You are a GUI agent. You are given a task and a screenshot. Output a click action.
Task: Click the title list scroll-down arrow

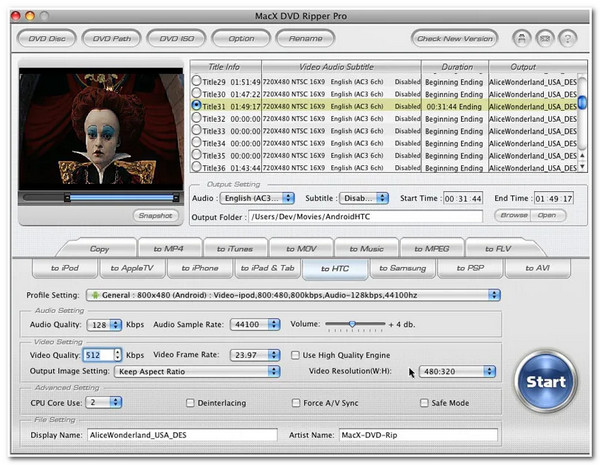(582, 166)
